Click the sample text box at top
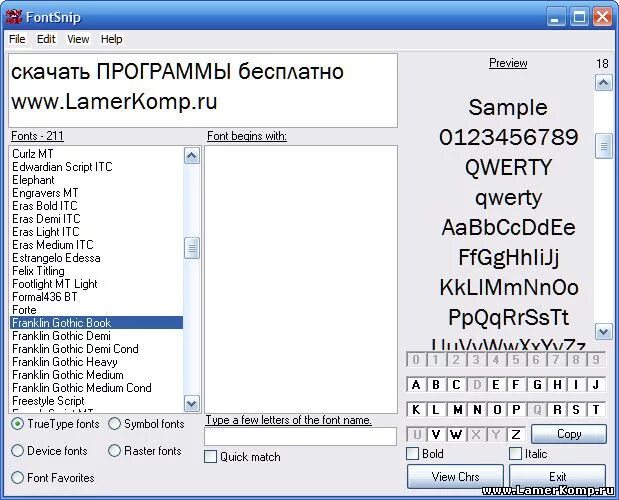The height and width of the screenshot is (500, 619). (x=203, y=90)
